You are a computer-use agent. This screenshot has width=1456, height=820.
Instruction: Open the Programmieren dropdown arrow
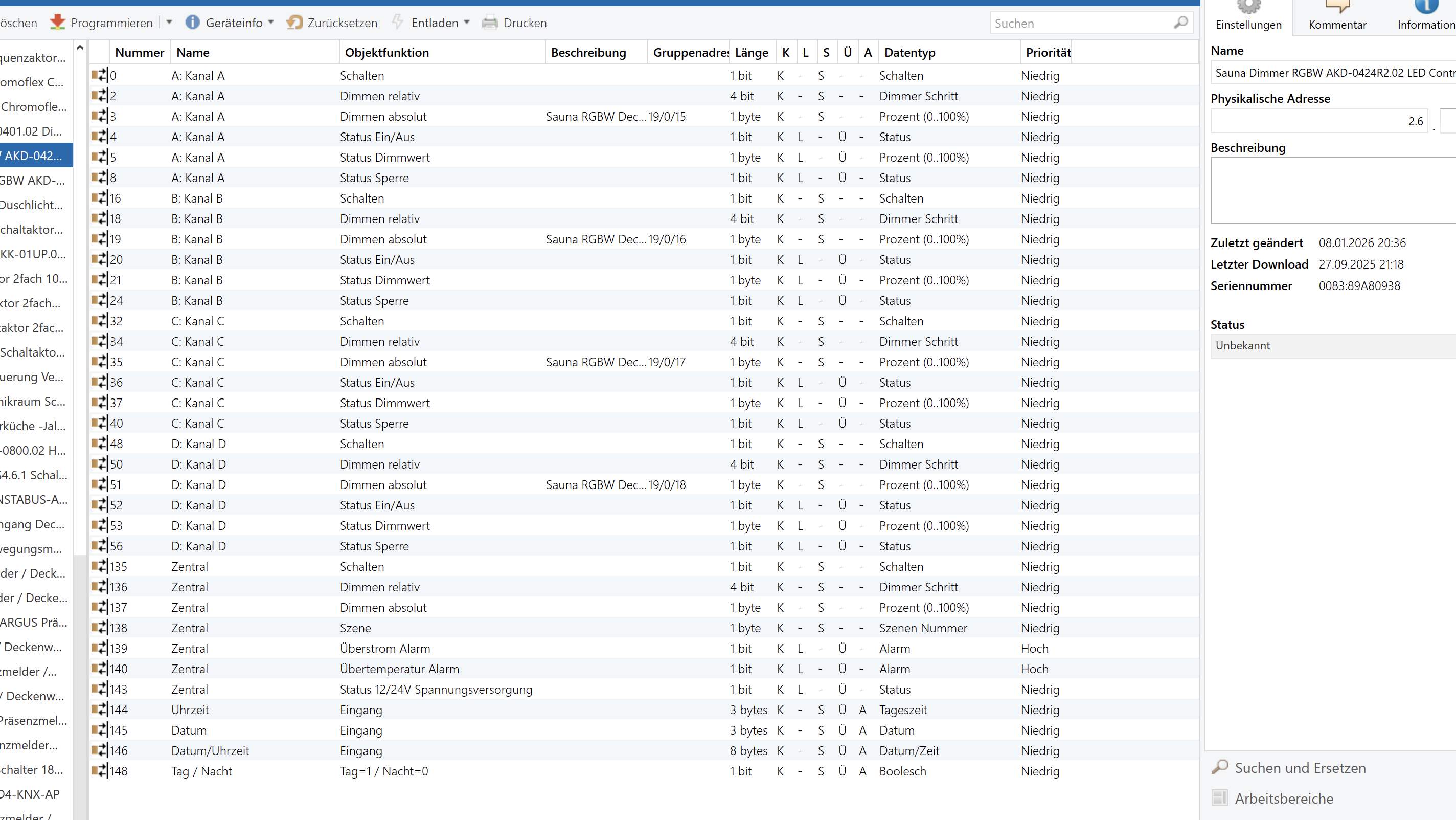pyautogui.click(x=169, y=23)
